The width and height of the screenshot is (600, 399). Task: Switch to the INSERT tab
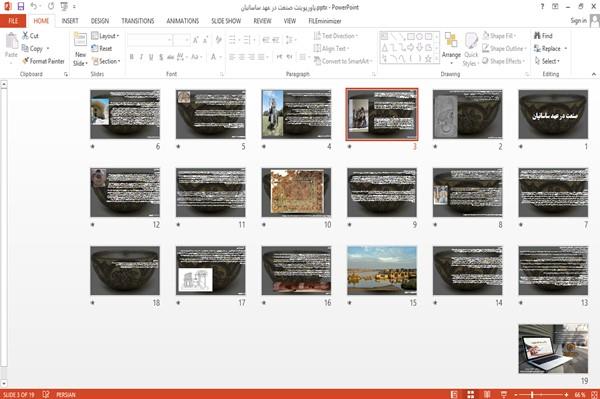coord(70,21)
